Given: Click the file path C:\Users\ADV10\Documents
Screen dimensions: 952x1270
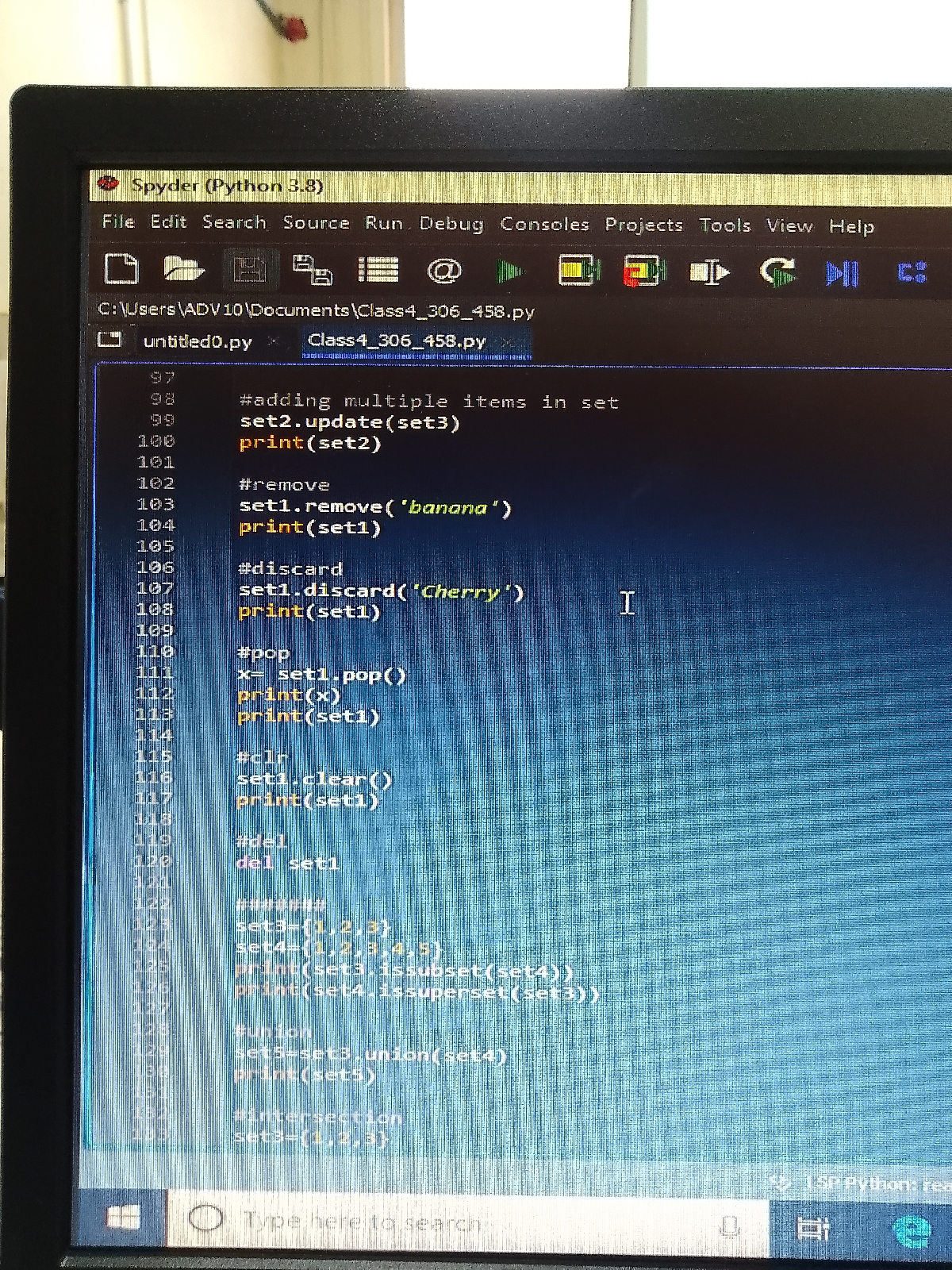Looking at the screenshot, I should coord(317,310).
